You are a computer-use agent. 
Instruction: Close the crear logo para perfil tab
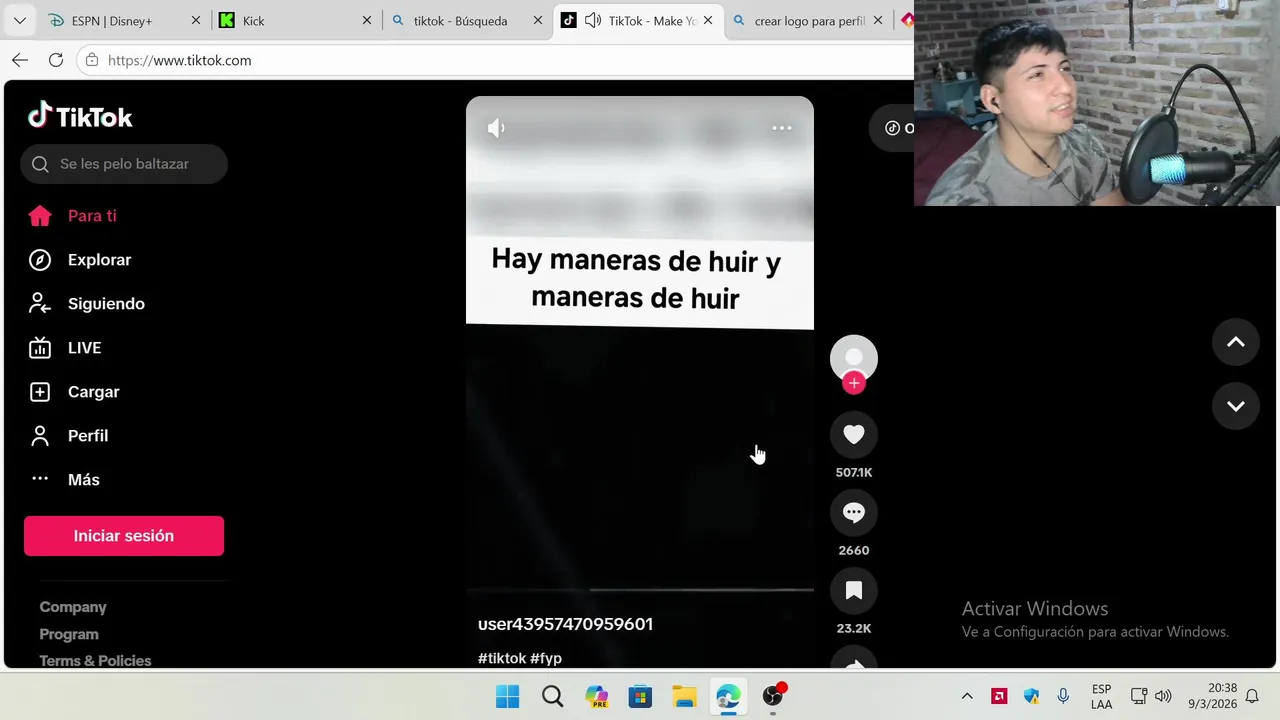click(878, 20)
